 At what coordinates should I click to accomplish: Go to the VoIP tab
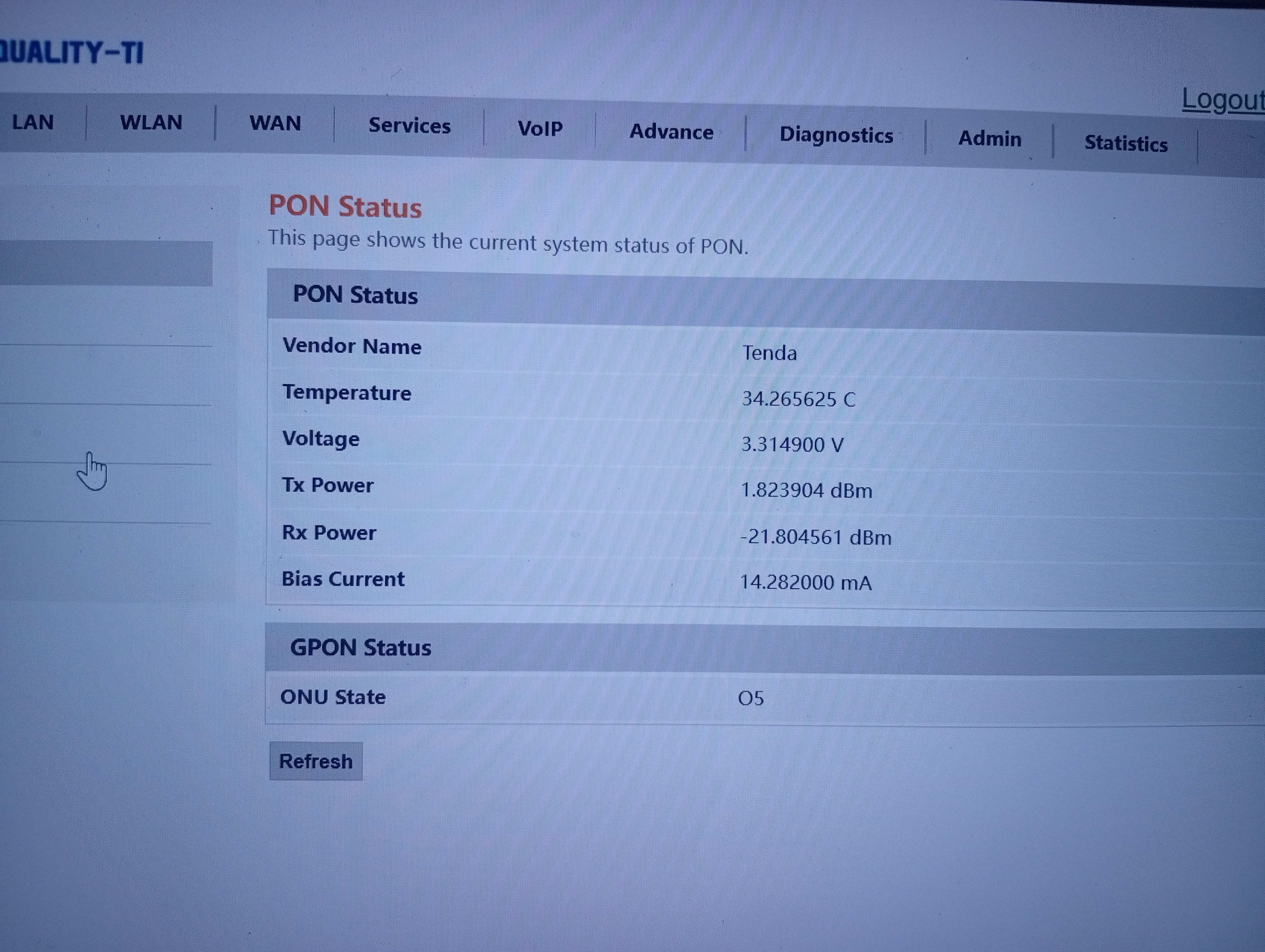coord(540,129)
